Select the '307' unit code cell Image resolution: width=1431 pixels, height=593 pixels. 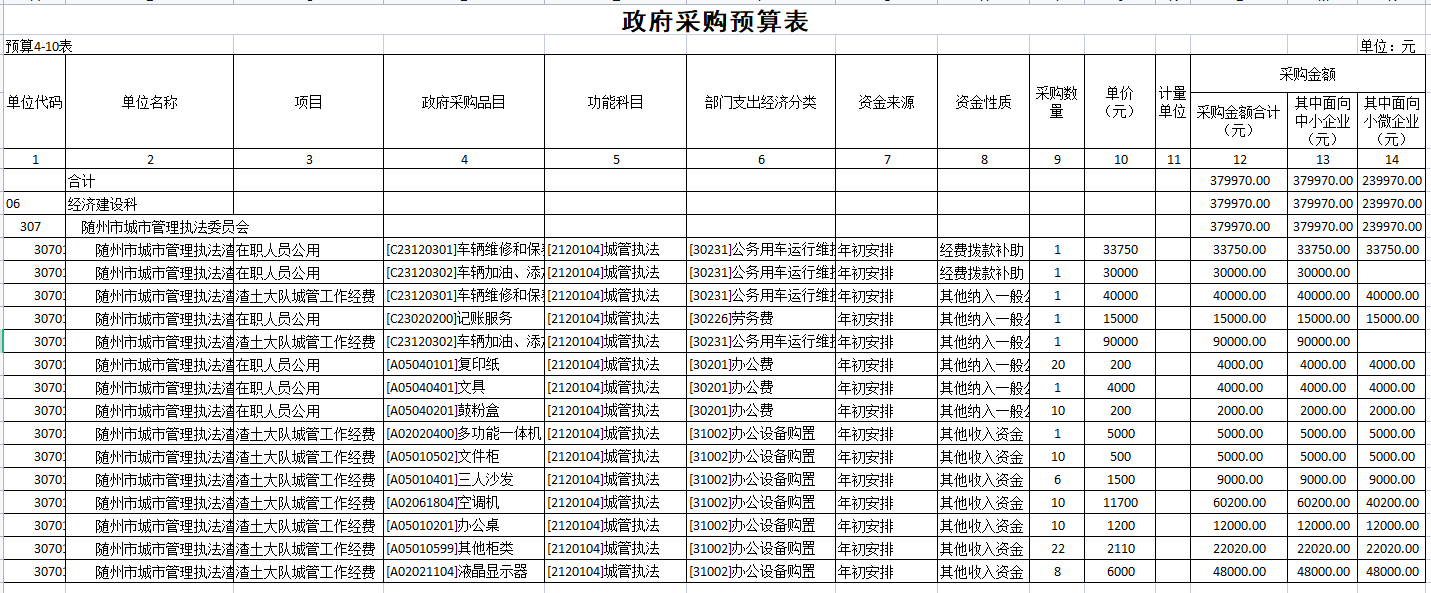[x=35, y=227]
